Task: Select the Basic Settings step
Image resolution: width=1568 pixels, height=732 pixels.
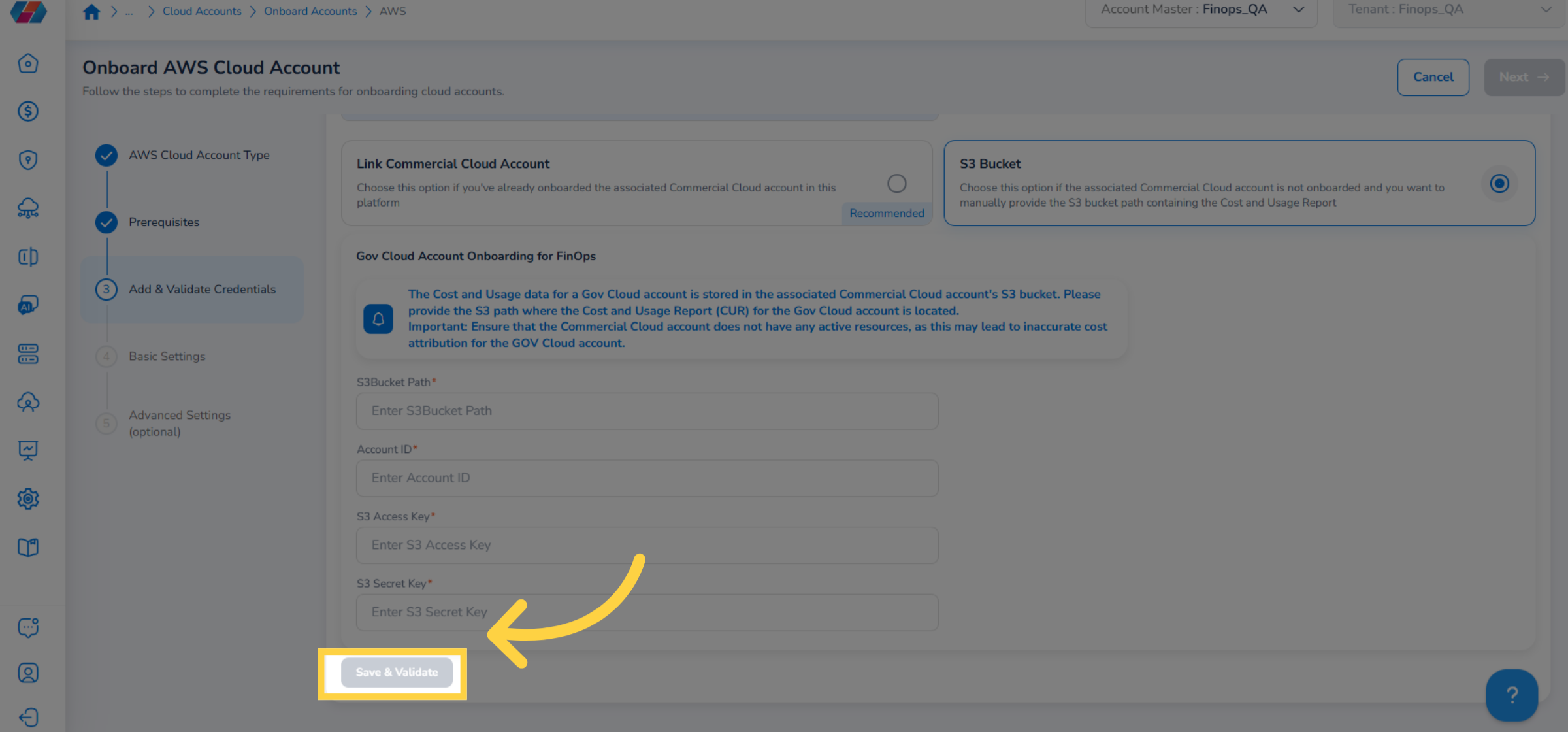Action: [167, 356]
